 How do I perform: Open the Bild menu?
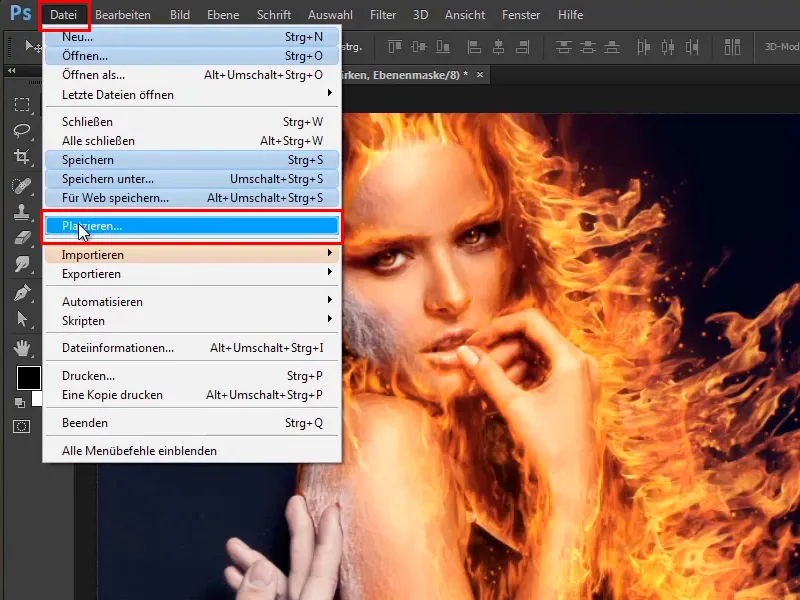[x=180, y=15]
